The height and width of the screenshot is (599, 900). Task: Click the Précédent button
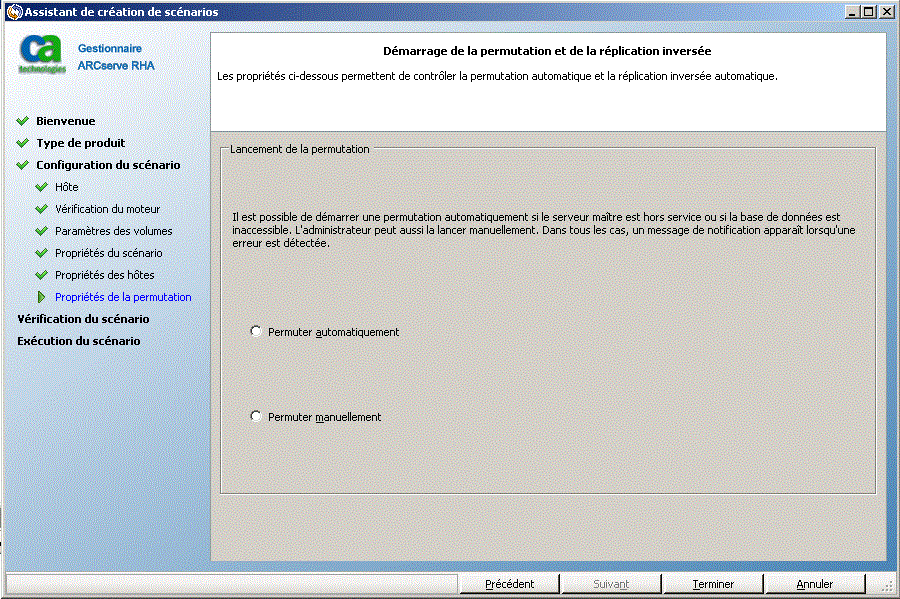point(510,583)
